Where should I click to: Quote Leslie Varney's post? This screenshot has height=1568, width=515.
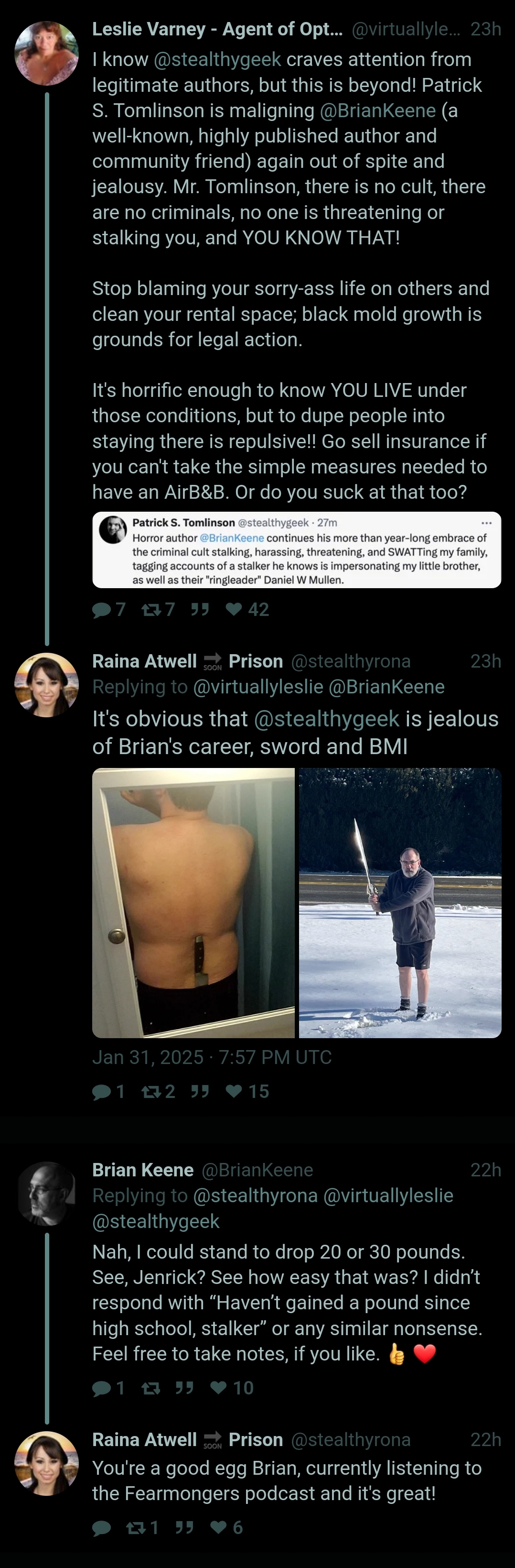(x=199, y=609)
